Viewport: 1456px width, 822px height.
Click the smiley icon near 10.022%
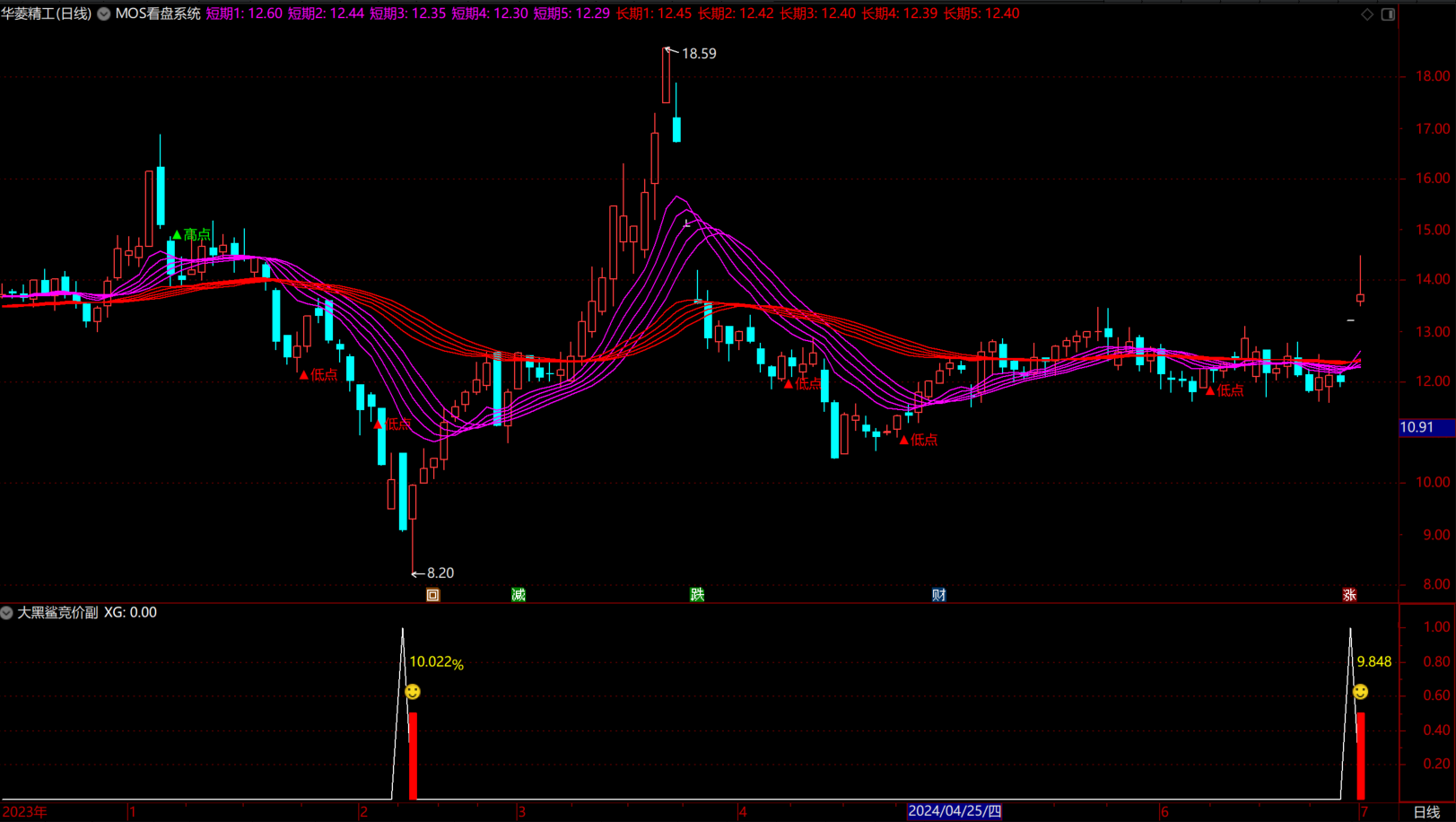tap(413, 691)
